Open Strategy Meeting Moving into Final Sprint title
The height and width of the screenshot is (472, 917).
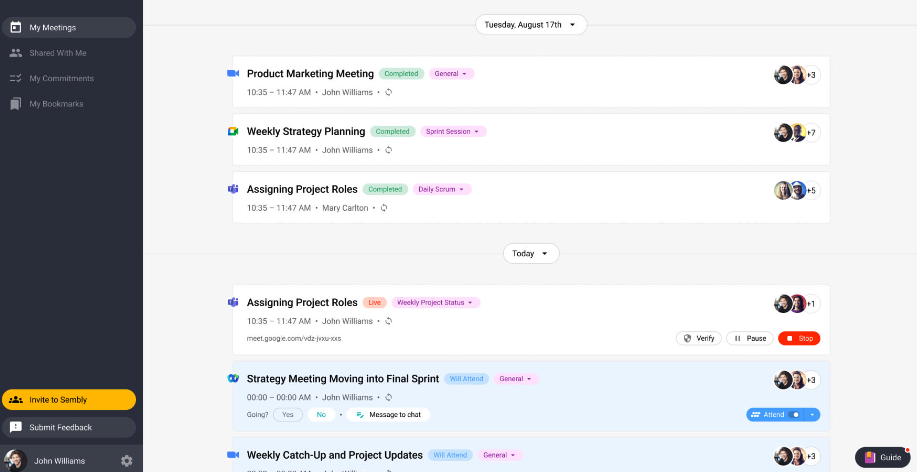pyautogui.click(x=343, y=378)
